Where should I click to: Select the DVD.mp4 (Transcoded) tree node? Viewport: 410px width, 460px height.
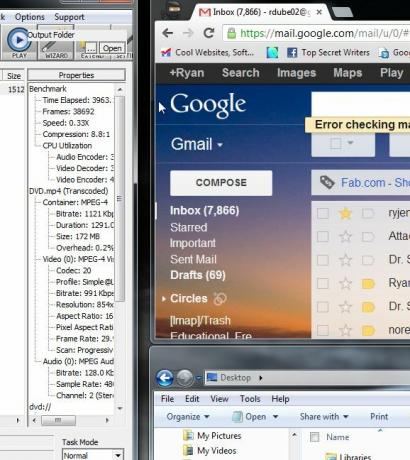69,191
